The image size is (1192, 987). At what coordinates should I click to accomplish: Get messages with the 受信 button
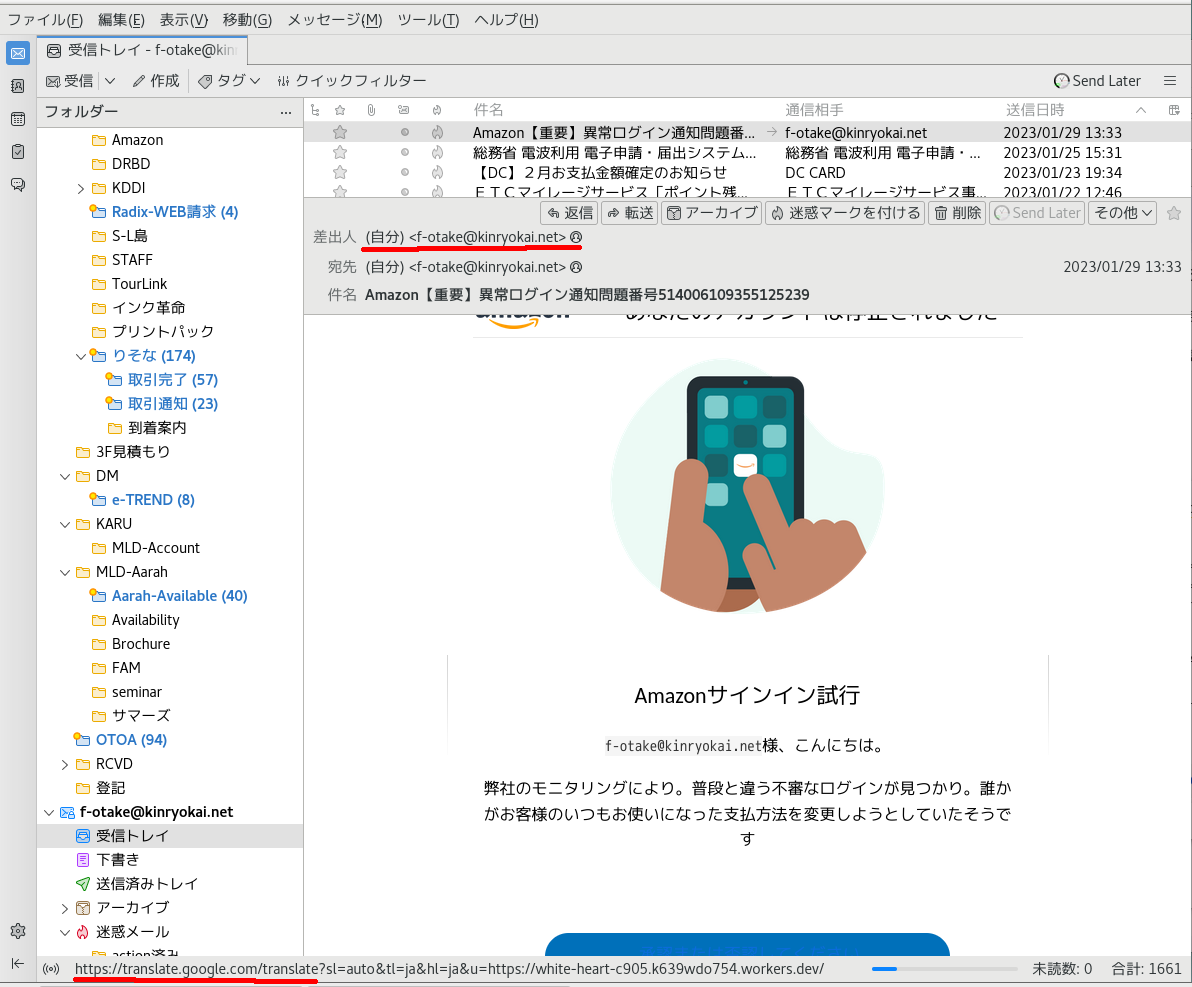69,81
